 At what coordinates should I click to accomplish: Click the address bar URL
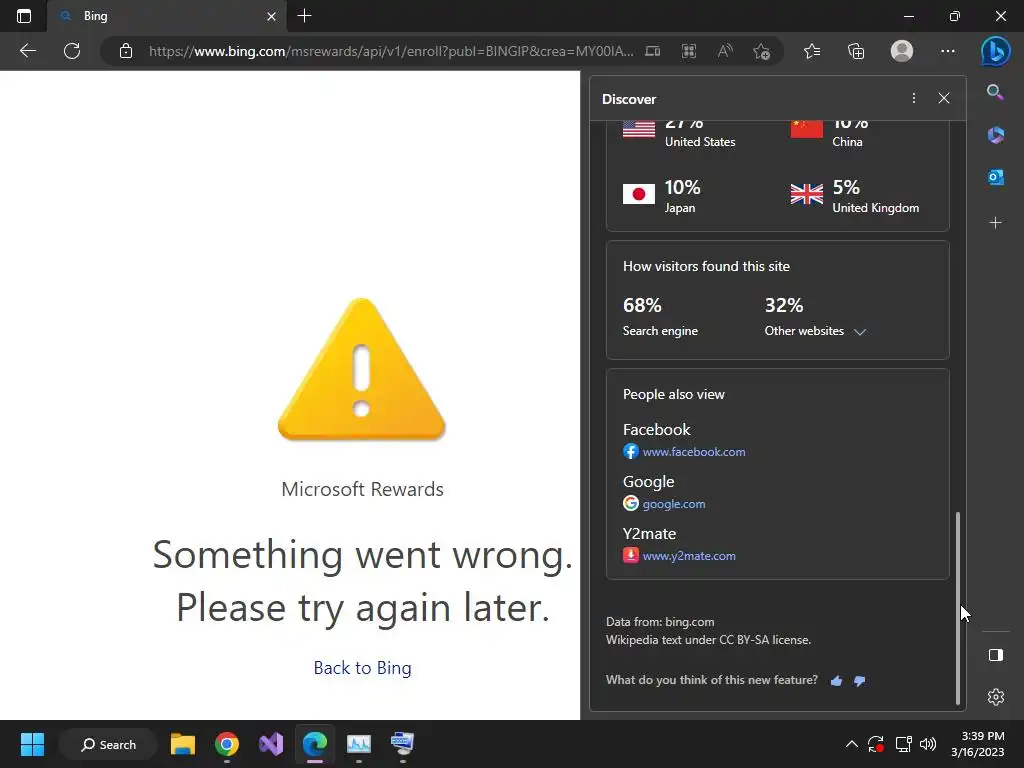391,51
